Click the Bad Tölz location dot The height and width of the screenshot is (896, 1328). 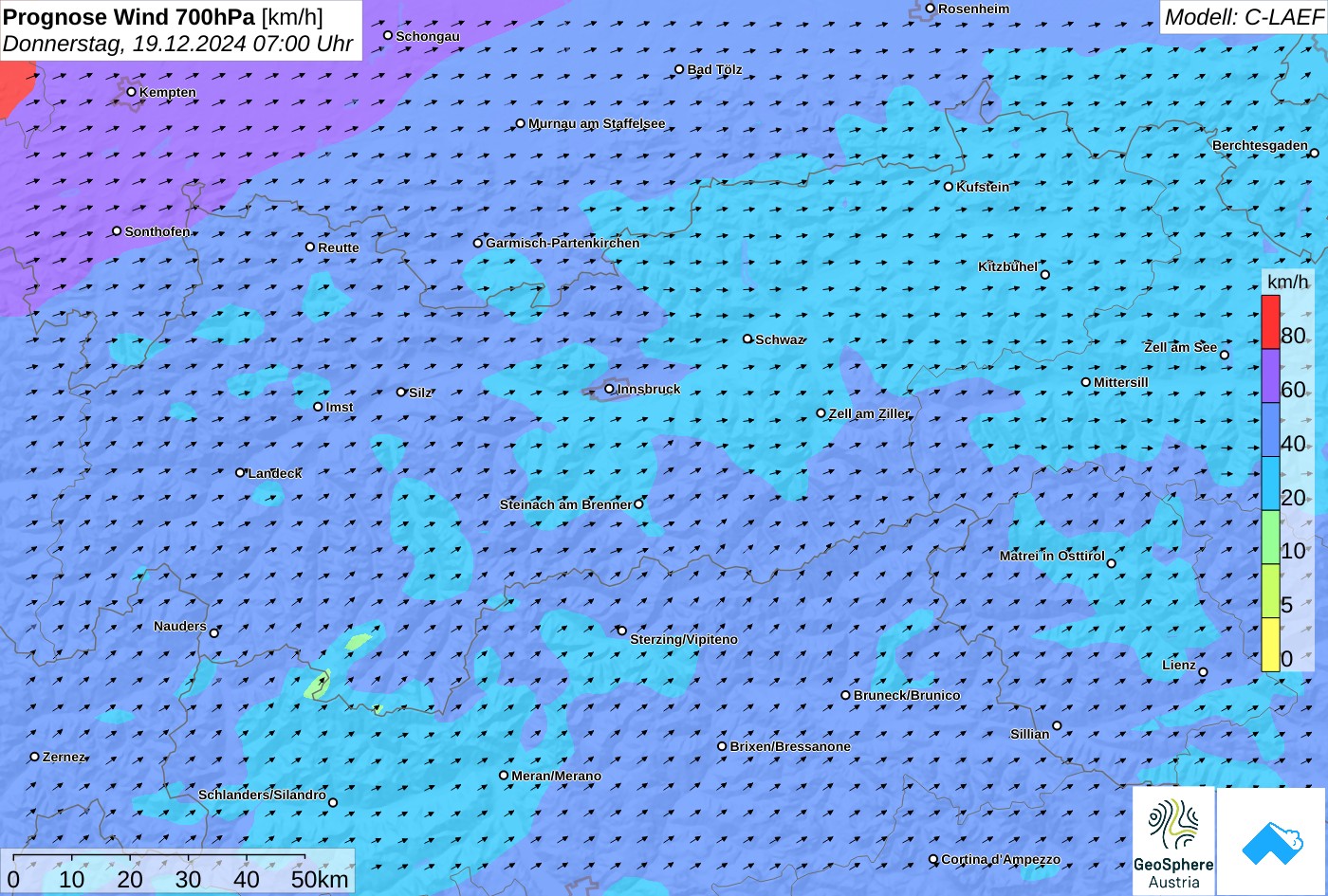point(679,69)
